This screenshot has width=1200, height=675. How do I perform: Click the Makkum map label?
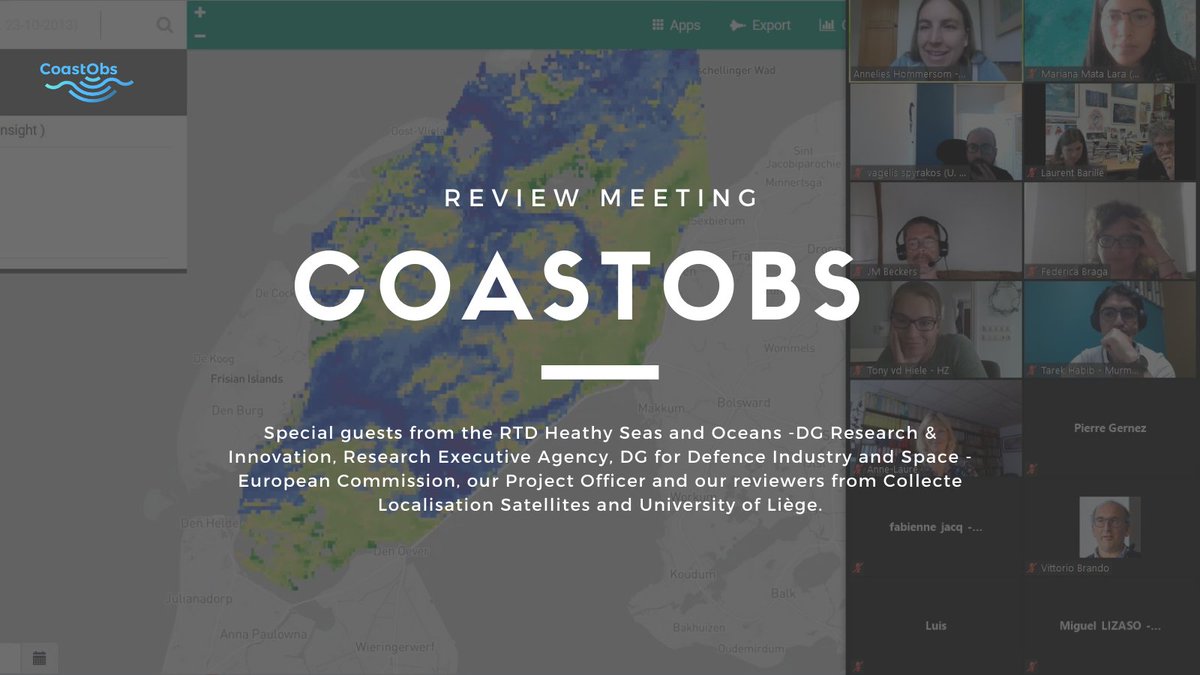pyautogui.click(x=662, y=408)
